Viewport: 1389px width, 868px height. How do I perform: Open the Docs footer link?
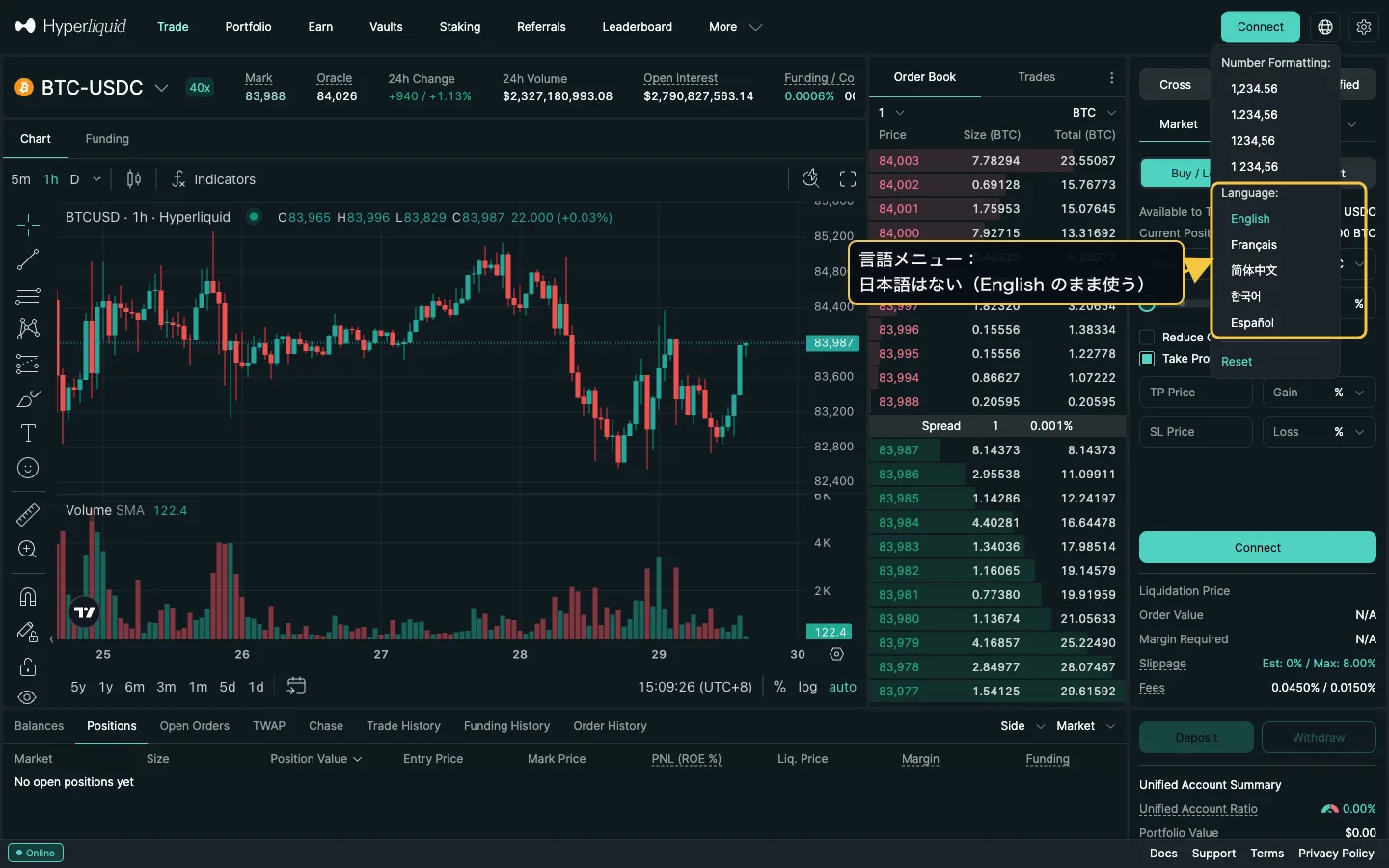click(x=1163, y=854)
